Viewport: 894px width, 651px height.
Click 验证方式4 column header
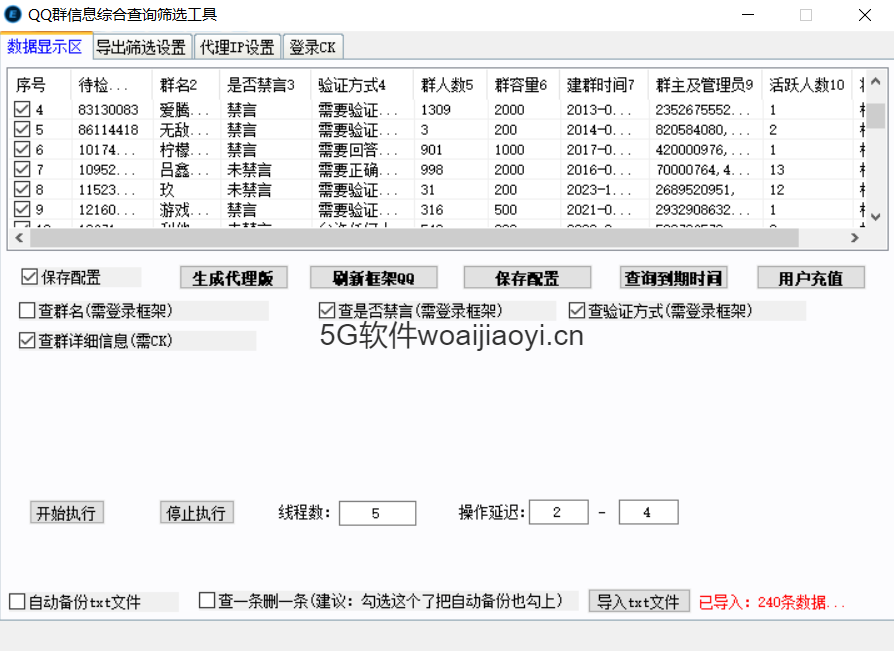tap(362, 85)
